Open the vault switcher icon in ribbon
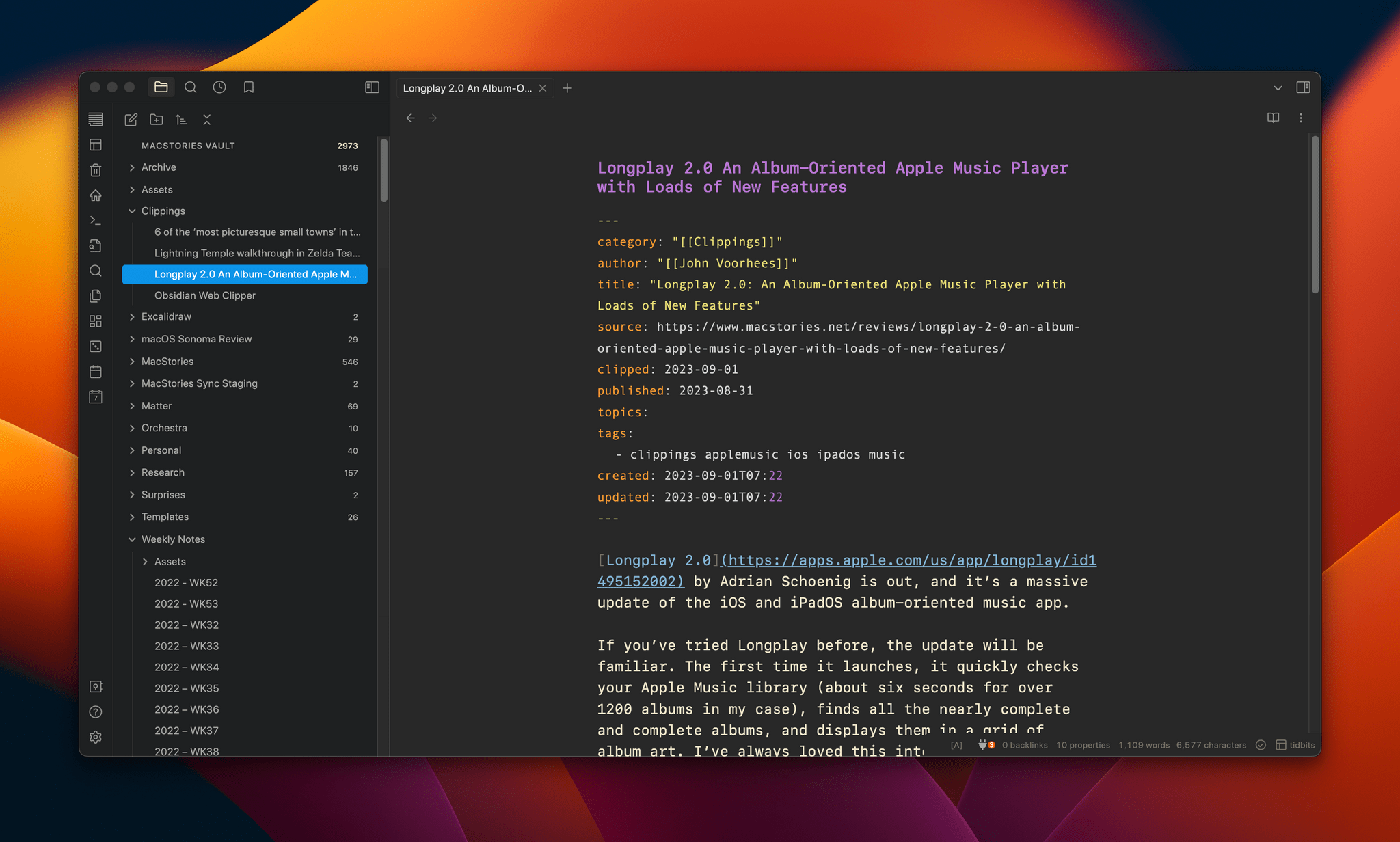 click(96, 686)
